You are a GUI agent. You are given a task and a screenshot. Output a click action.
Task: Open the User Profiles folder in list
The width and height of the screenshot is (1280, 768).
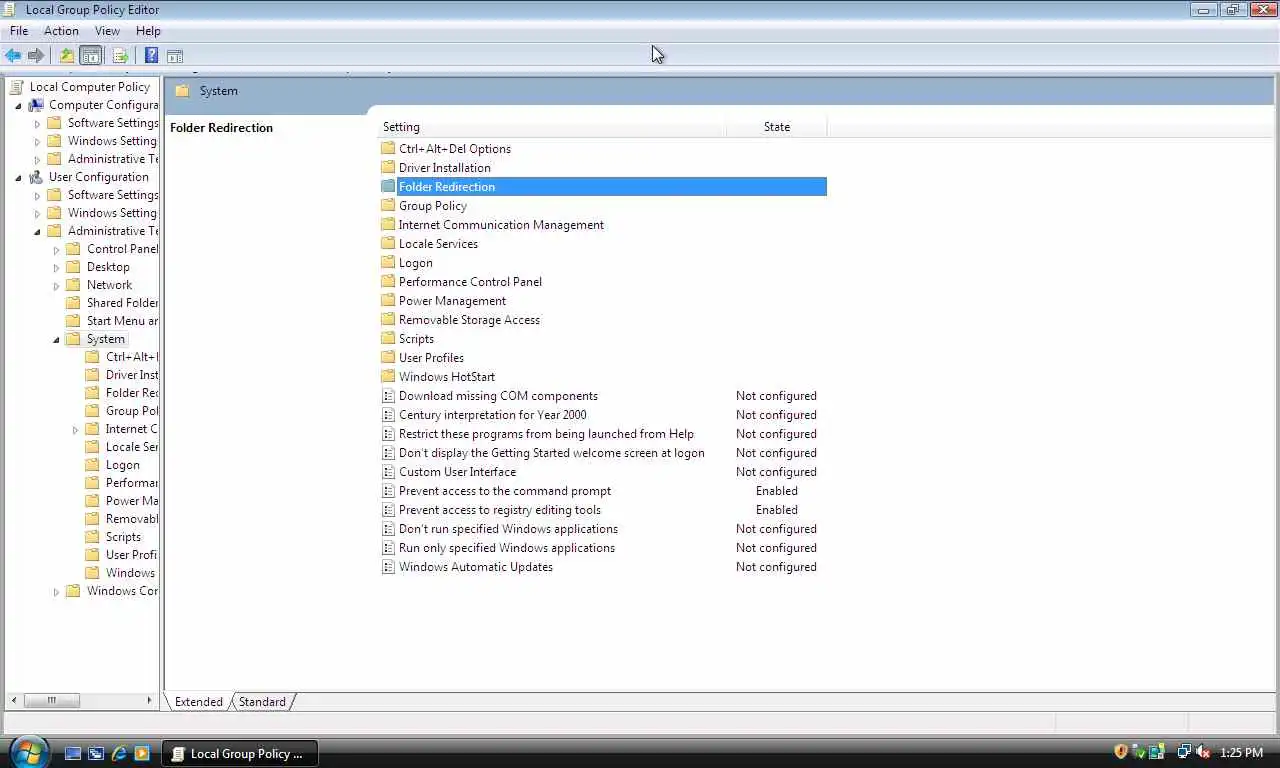click(431, 358)
